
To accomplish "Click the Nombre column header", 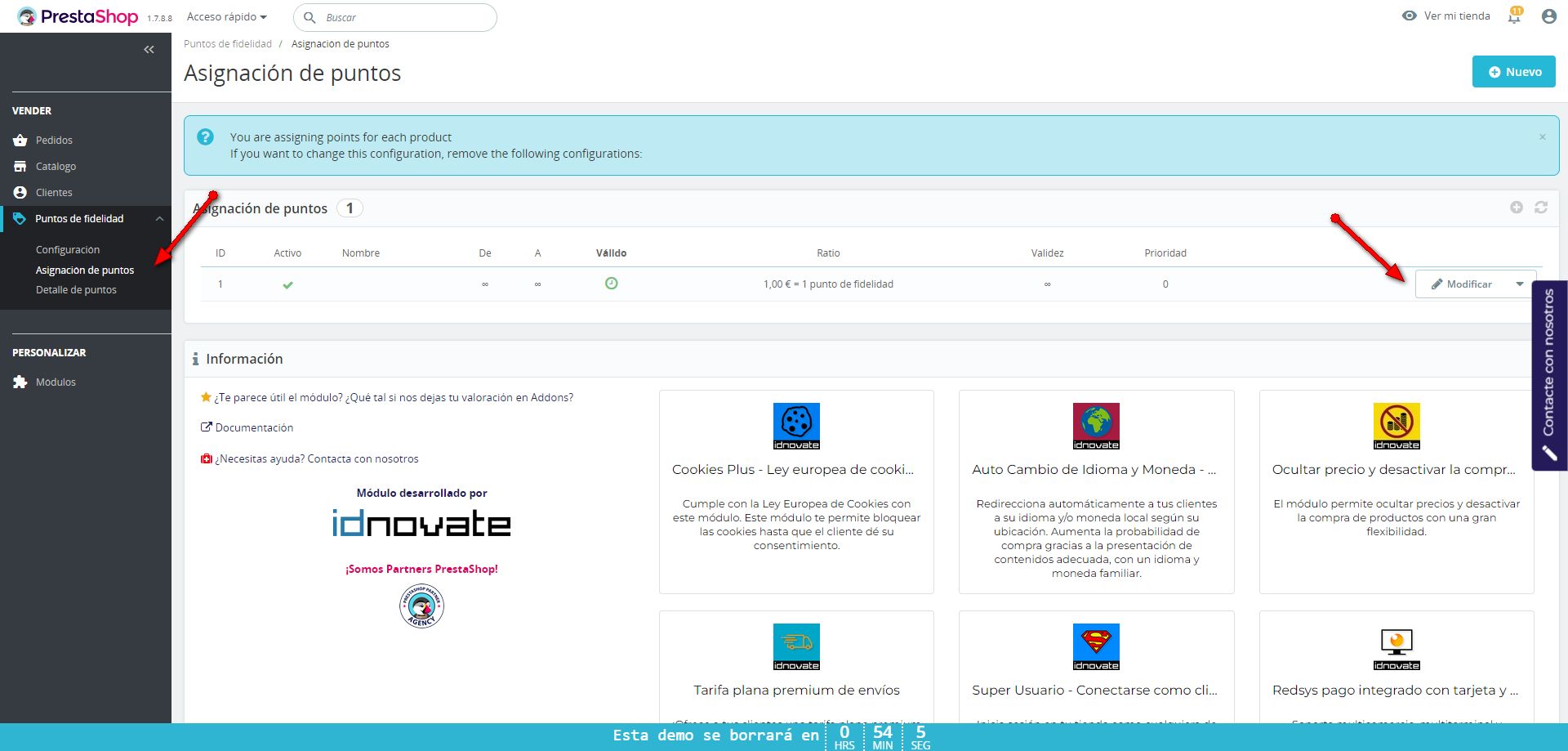I will tap(361, 253).
